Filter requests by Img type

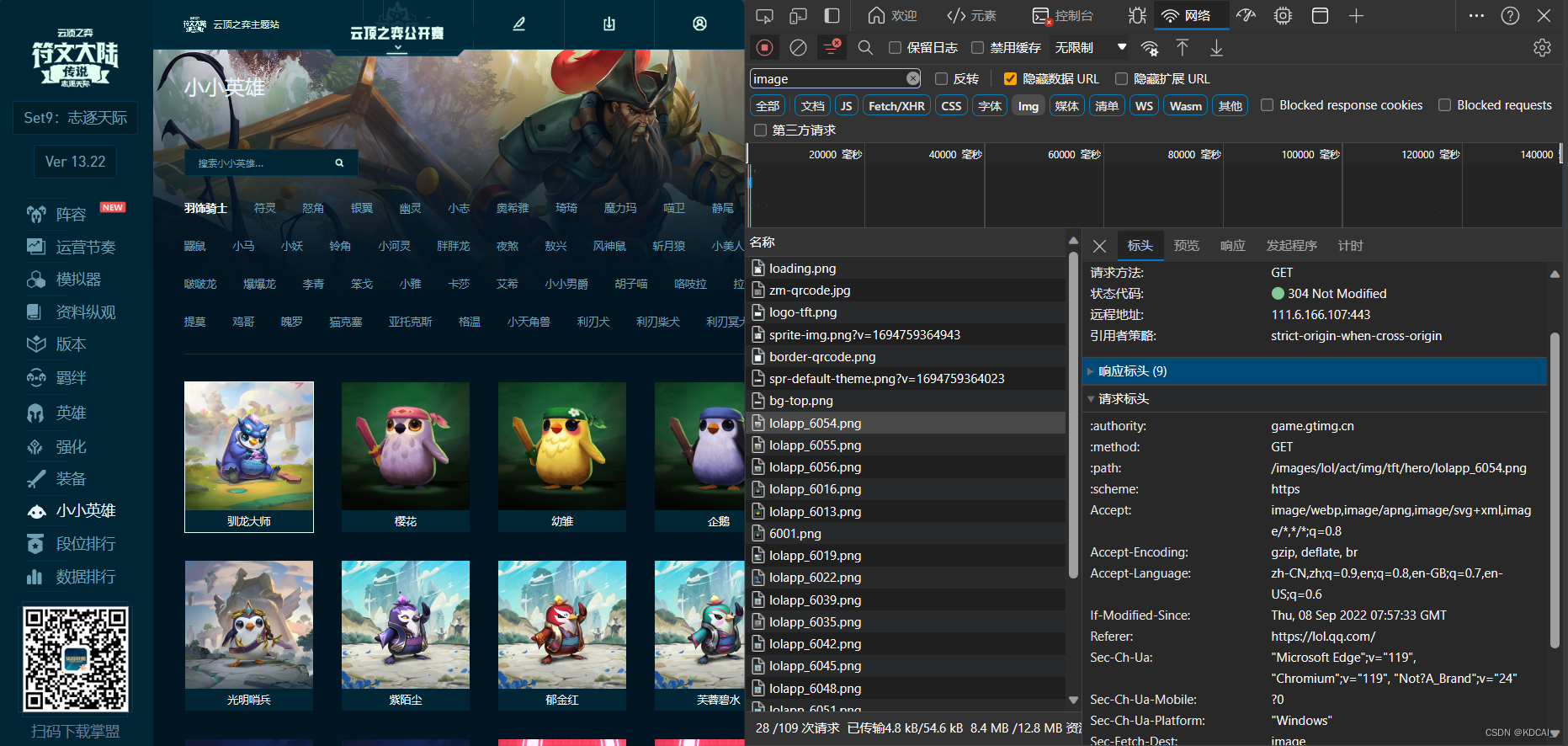click(x=1029, y=106)
